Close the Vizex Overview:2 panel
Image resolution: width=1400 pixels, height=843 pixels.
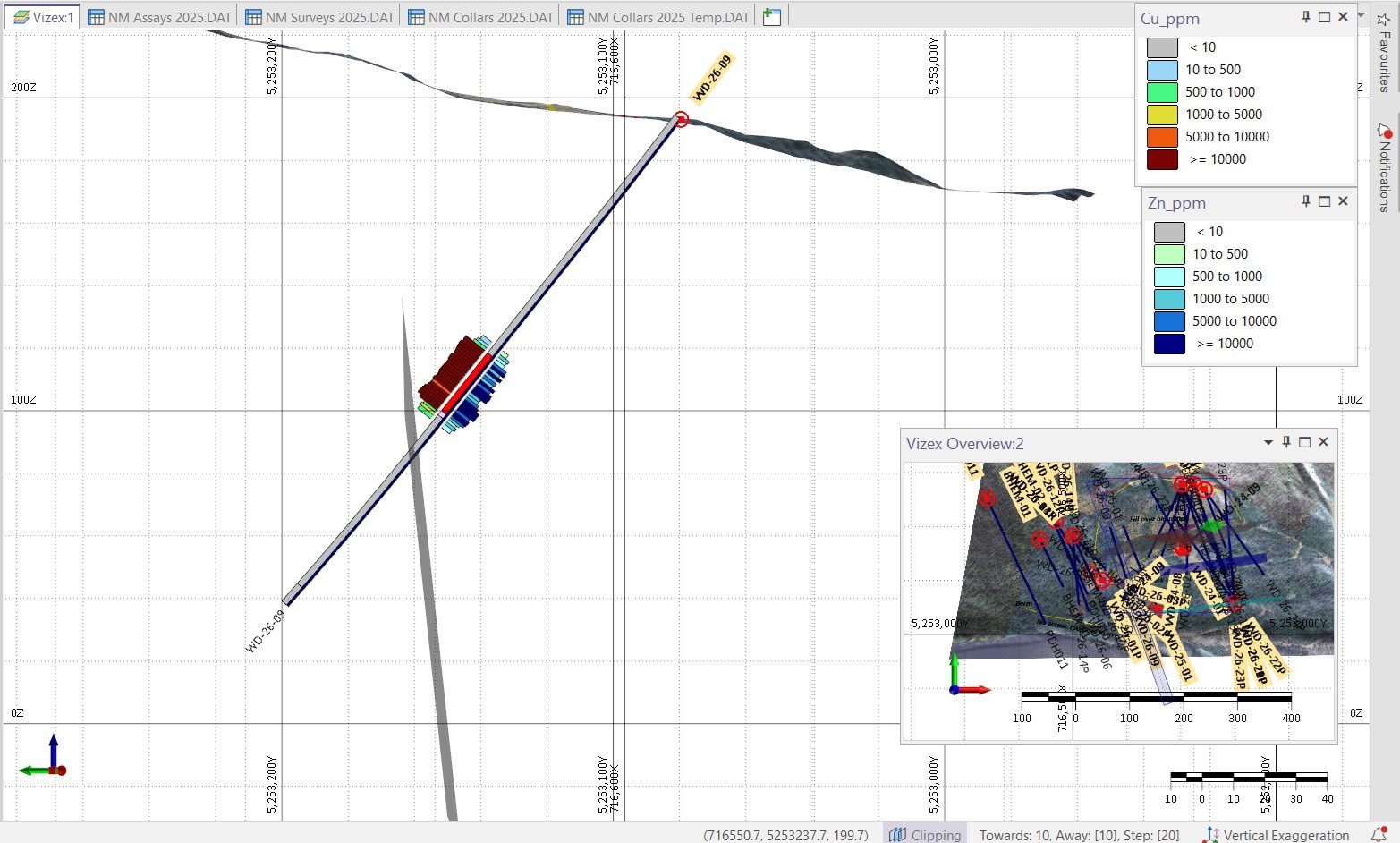click(x=1323, y=442)
